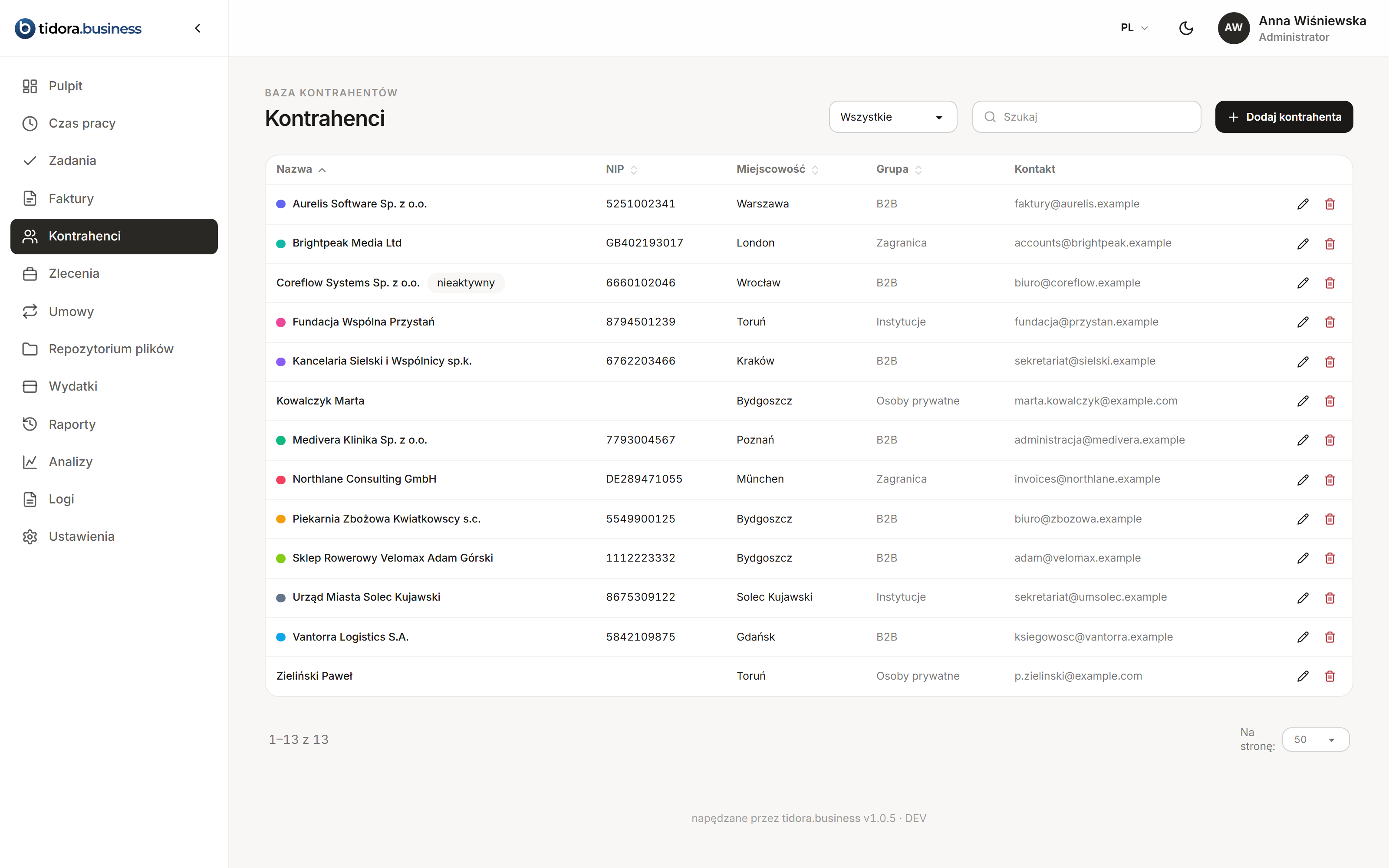Click pencil icon for Kowalczyk Marta

coord(1303,401)
